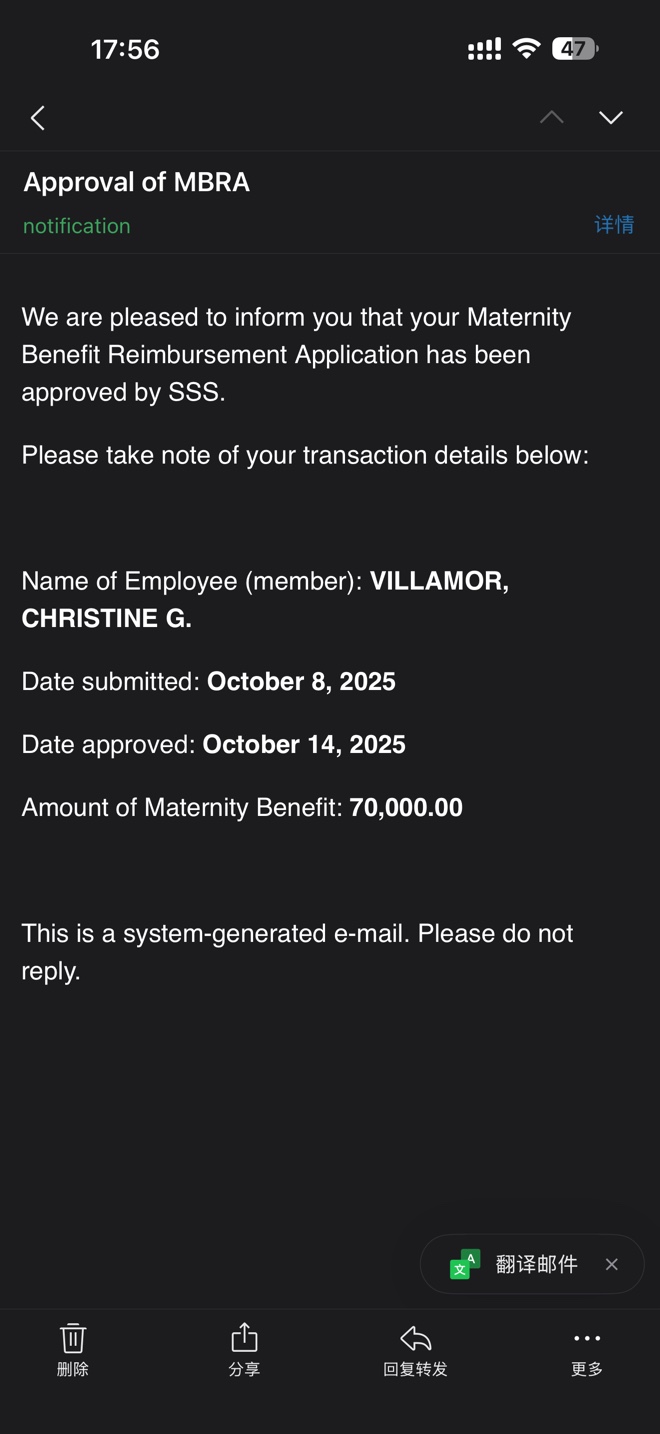Tap the share icon

[x=244, y=1338]
